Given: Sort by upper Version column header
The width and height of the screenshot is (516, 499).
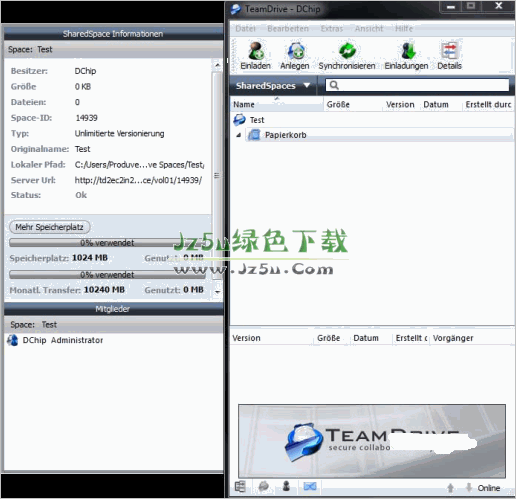Looking at the screenshot, I should tap(401, 104).
